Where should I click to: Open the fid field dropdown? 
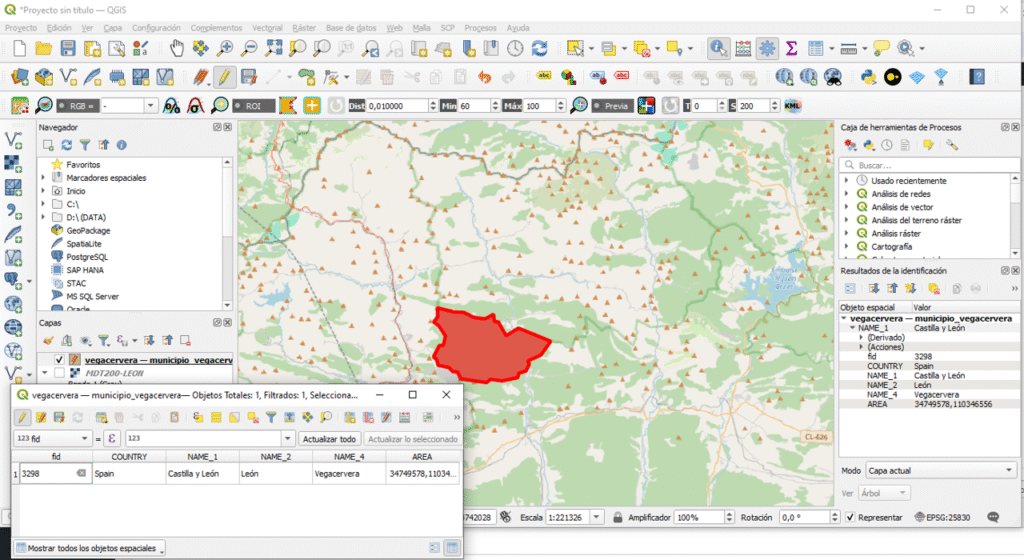(52, 439)
